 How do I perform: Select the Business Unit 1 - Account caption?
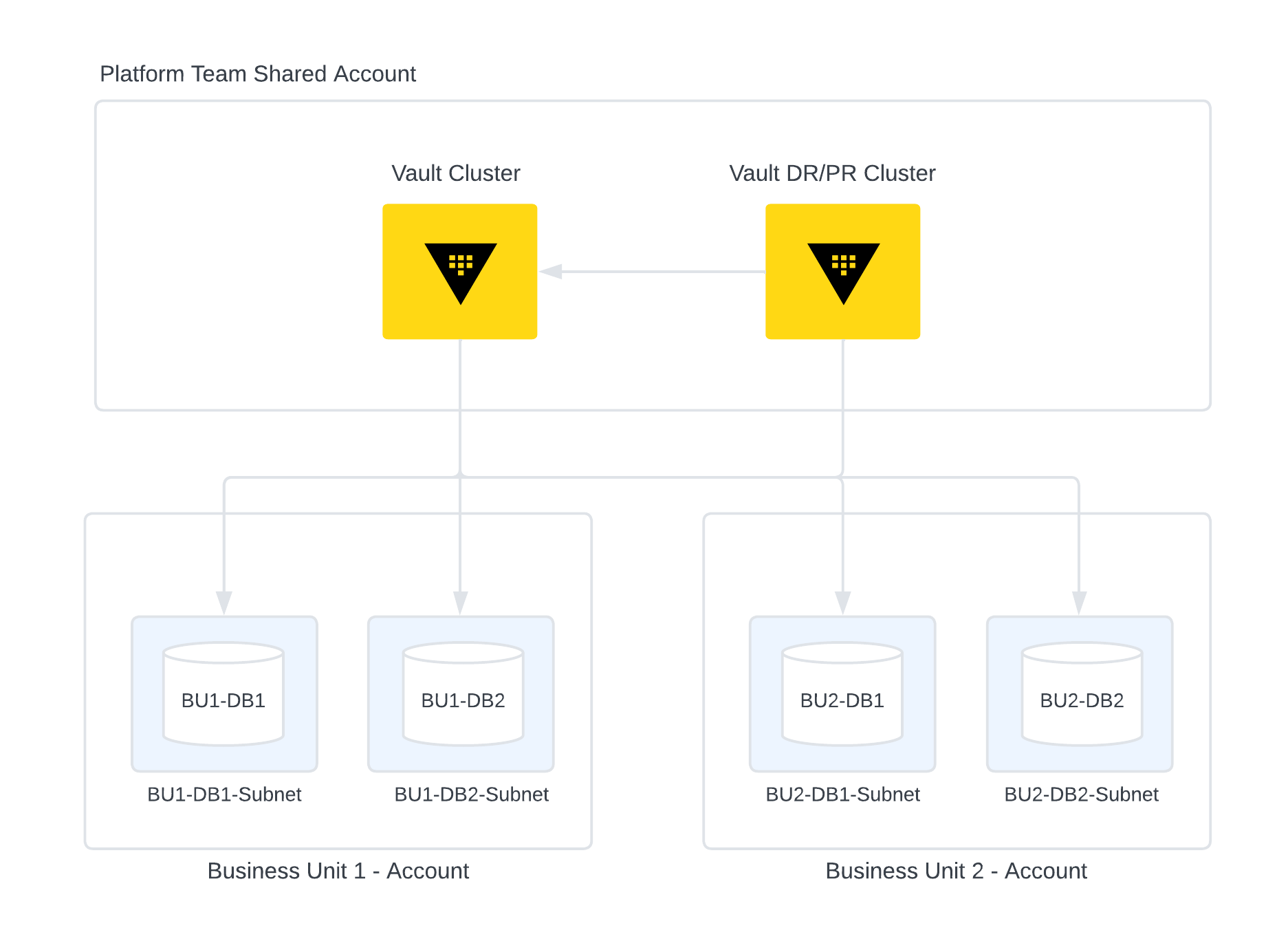(x=338, y=871)
